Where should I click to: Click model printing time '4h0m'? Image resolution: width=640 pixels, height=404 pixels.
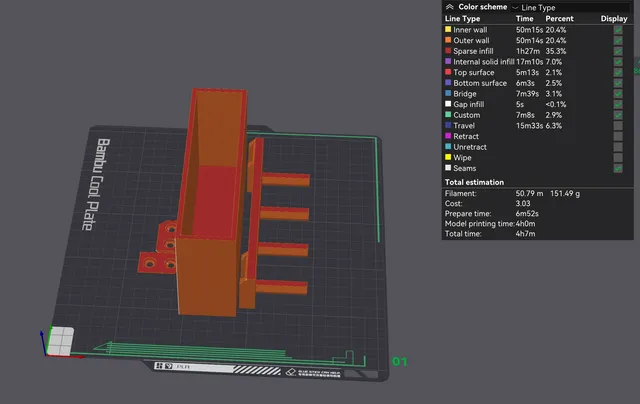click(525, 224)
